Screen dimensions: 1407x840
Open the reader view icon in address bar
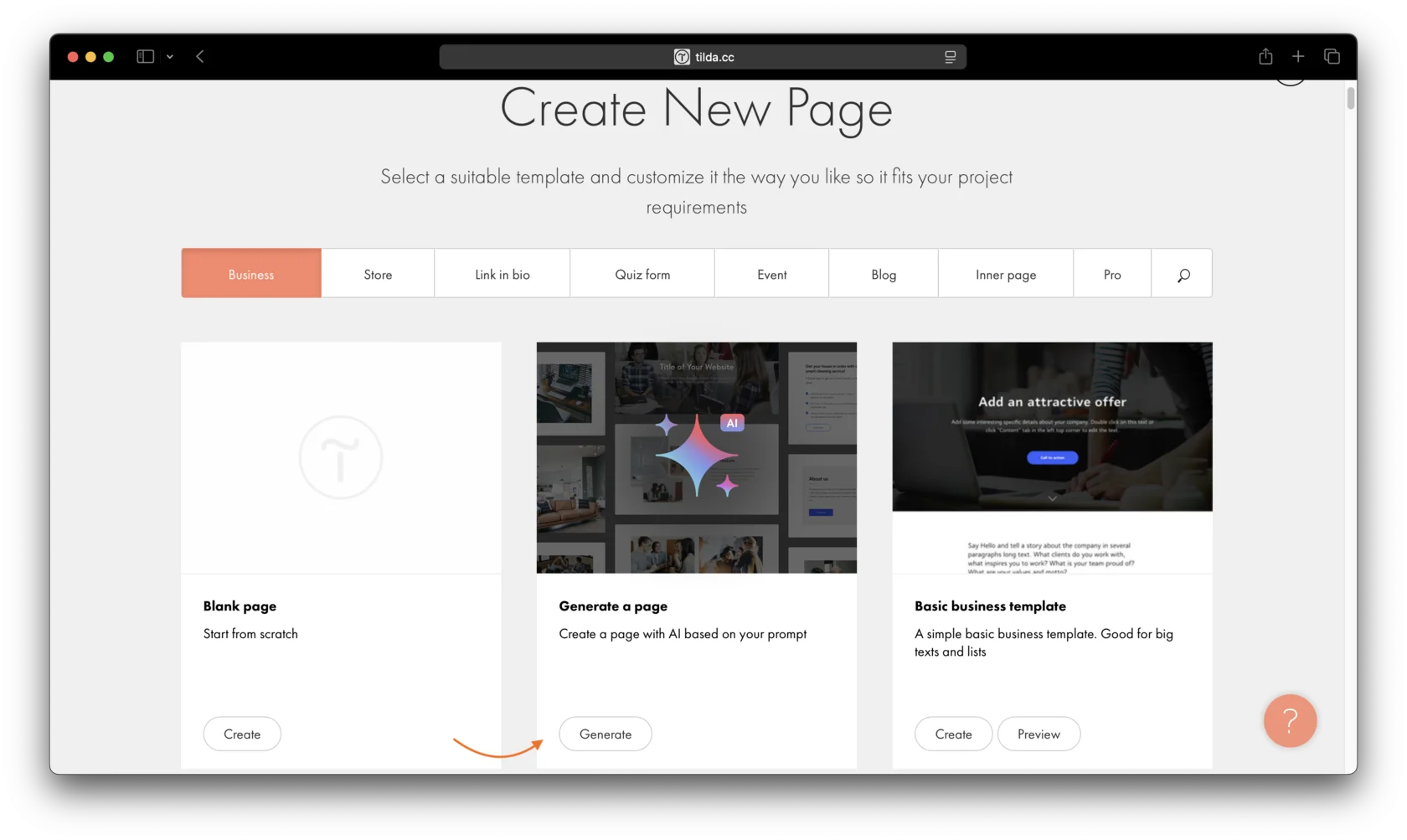[x=950, y=57]
